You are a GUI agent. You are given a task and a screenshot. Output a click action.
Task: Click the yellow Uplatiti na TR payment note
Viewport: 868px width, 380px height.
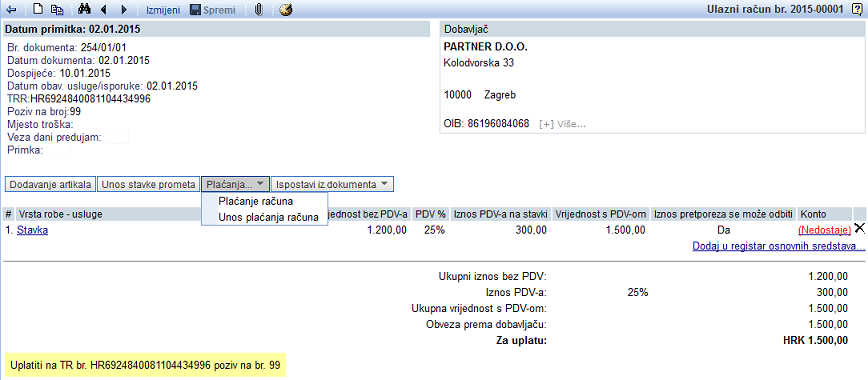point(146,365)
